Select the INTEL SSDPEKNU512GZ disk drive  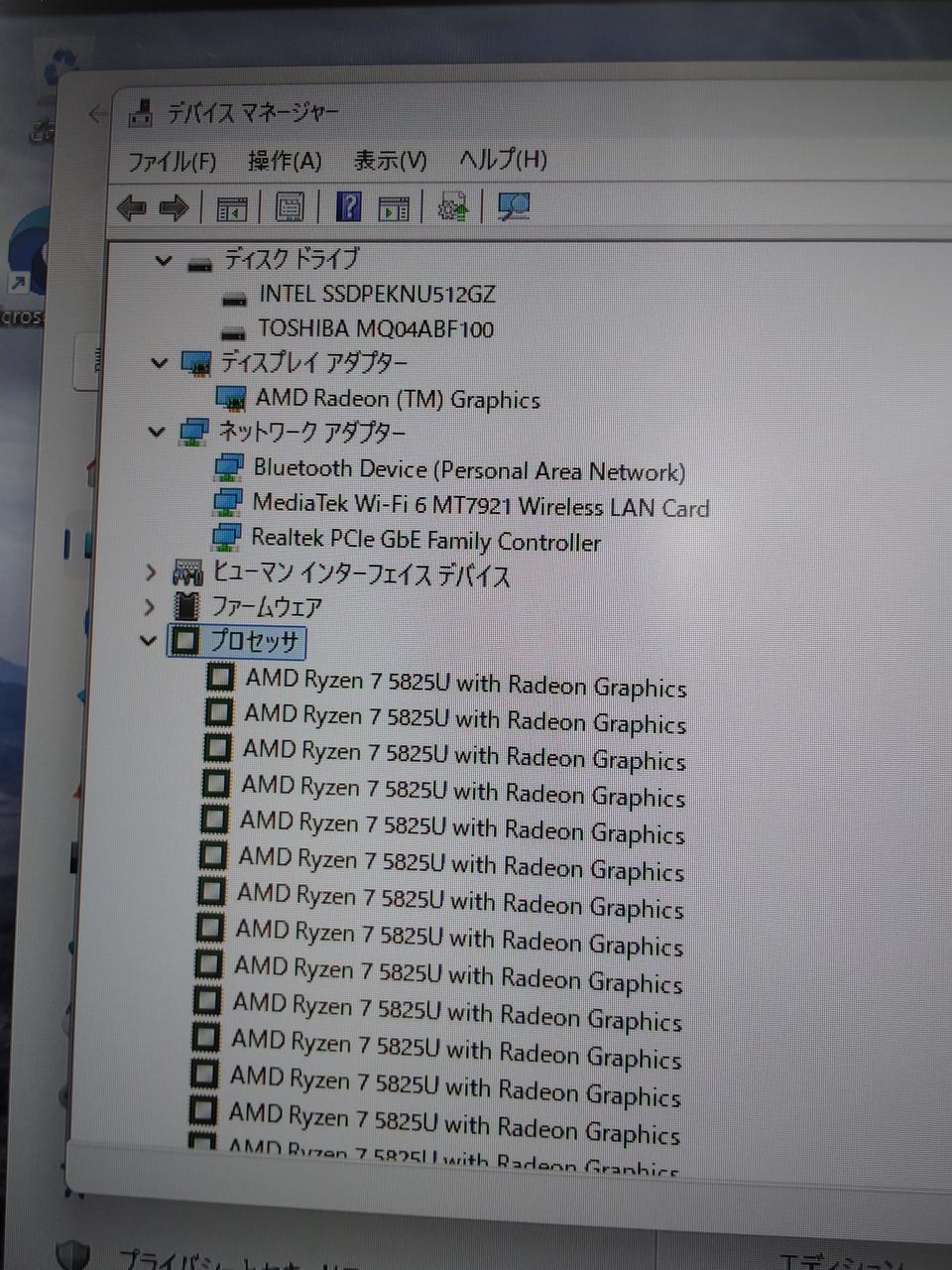(x=377, y=295)
